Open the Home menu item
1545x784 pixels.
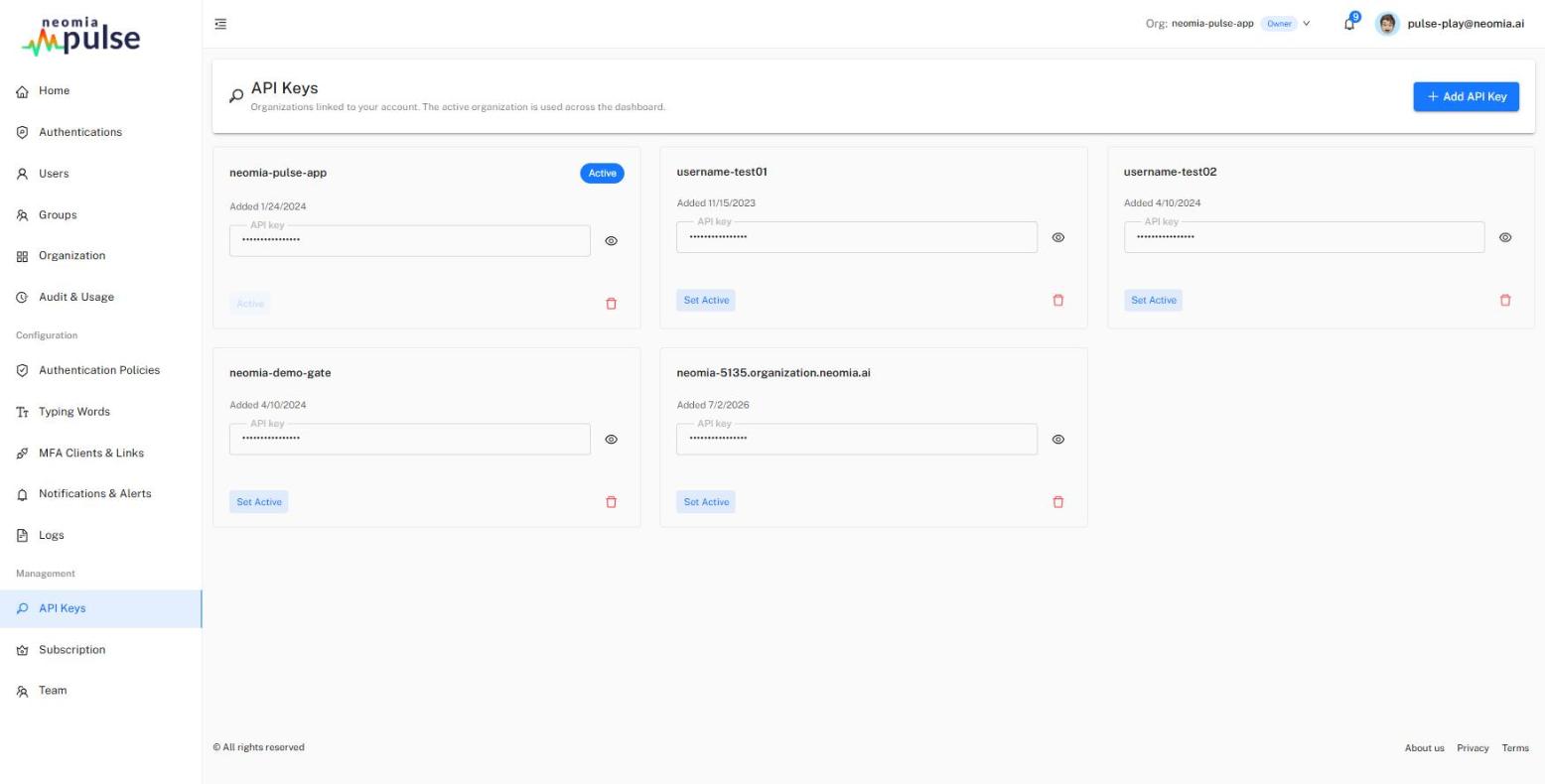coord(100,91)
